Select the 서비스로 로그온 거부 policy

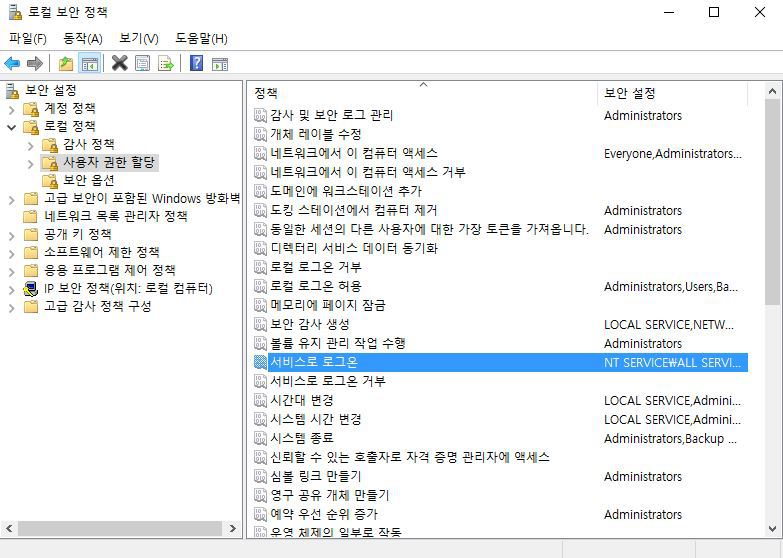[x=328, y=381]
